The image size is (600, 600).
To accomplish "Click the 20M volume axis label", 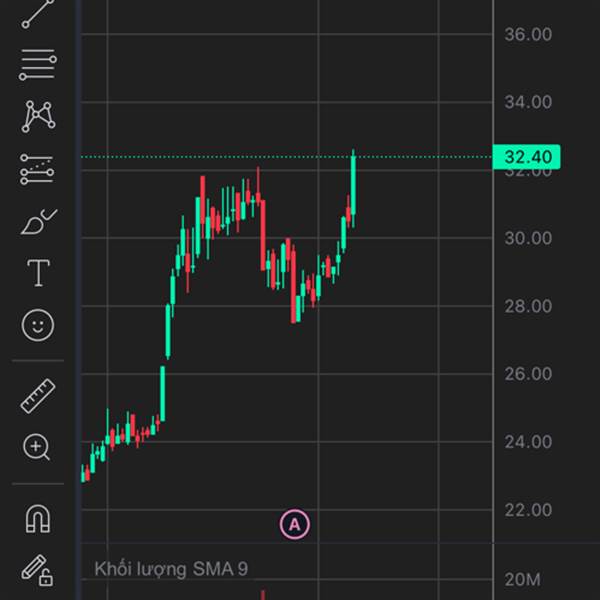I will point(523,580).
